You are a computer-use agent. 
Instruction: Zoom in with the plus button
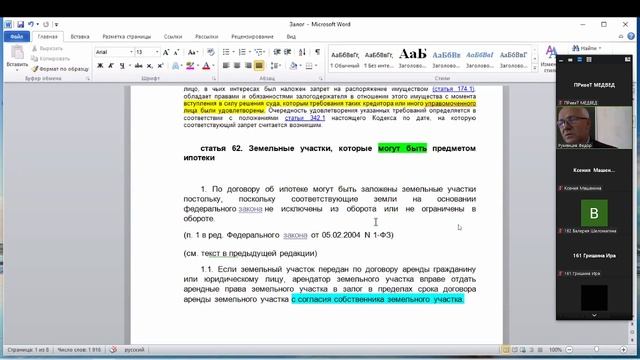point(623,350)
